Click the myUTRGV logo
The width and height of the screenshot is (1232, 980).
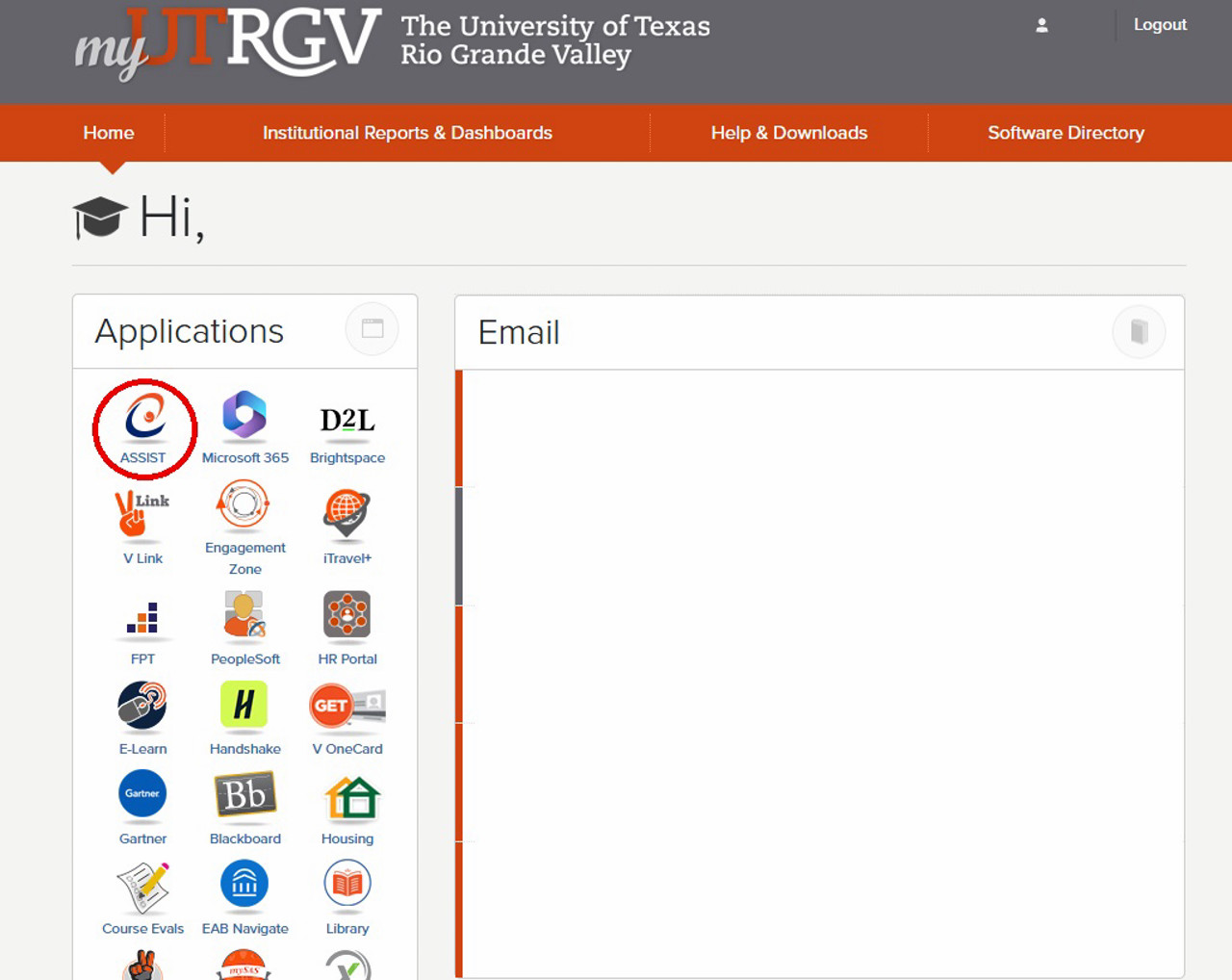click(x=227, y=43)
